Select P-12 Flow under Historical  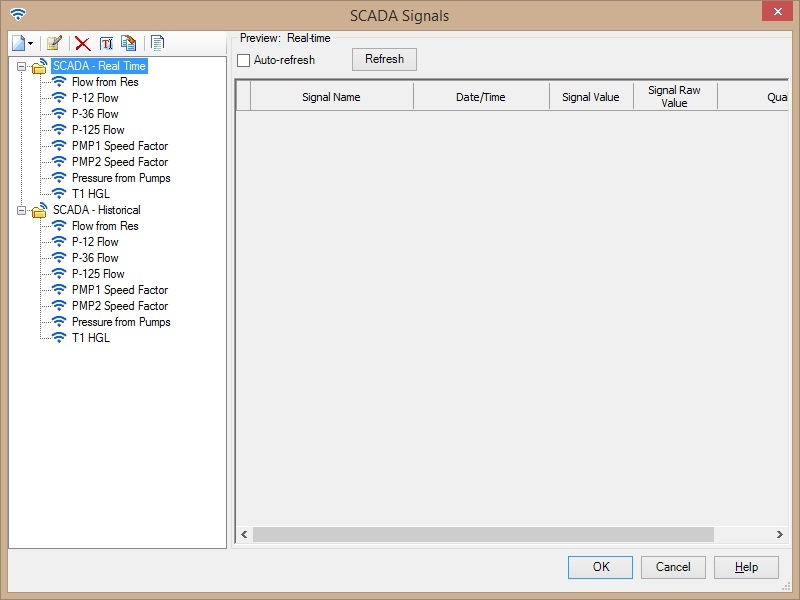tap(95, 241)
